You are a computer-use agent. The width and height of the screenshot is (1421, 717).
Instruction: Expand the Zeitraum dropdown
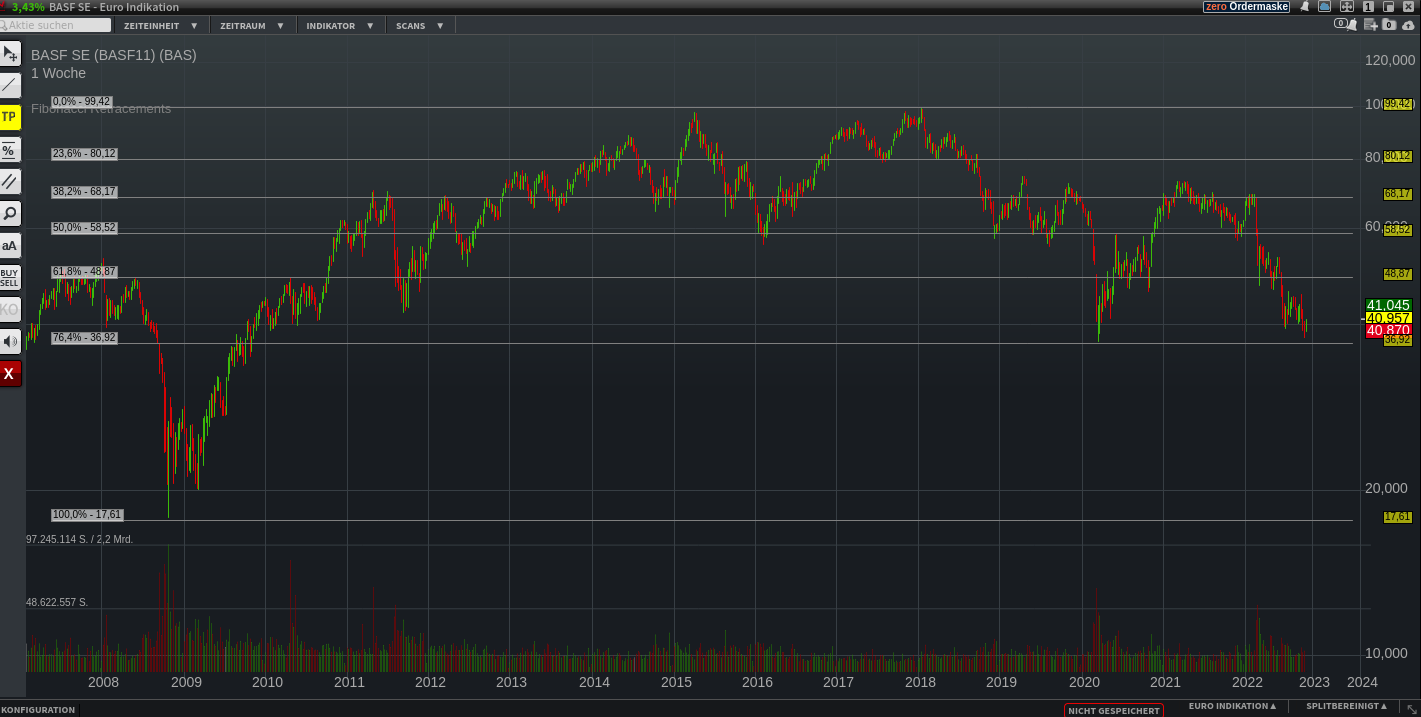tap(252, 26)
